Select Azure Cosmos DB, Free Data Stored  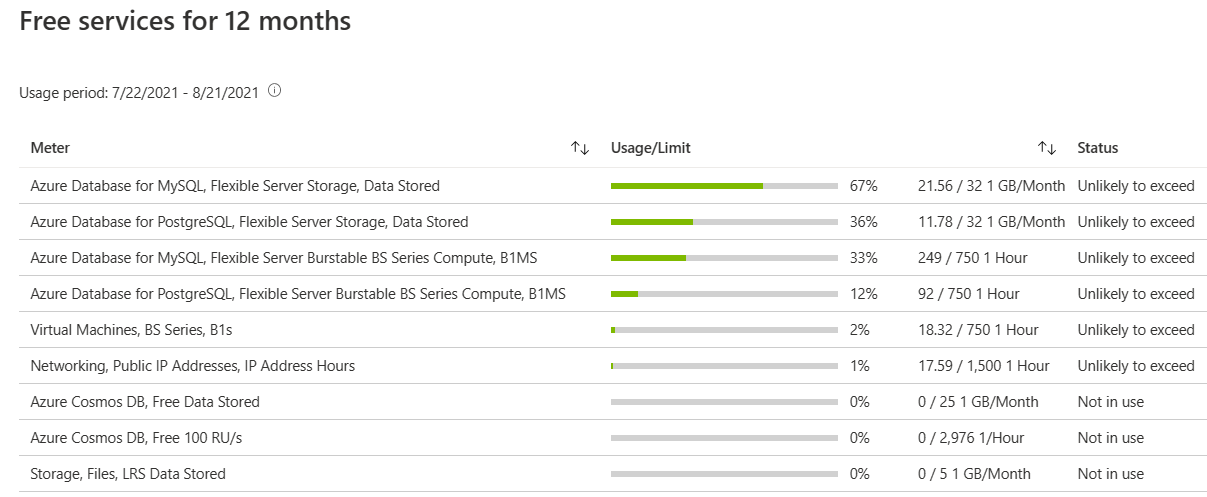pyautogui.click(x=145, y=402)
